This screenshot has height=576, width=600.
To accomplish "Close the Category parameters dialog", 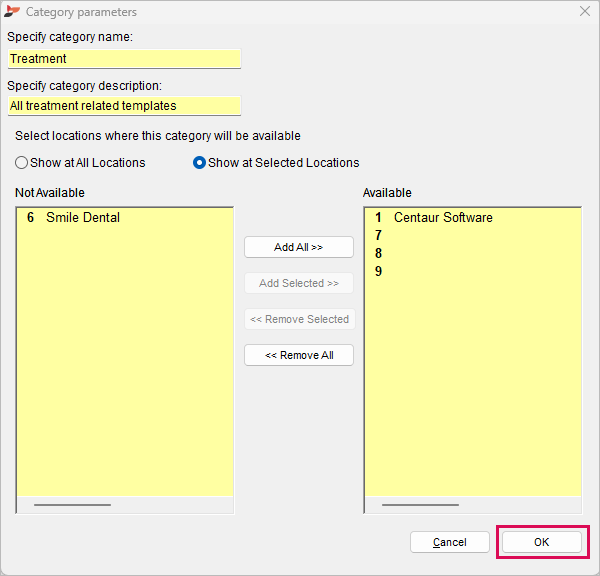I will click(x=585, y=11).
